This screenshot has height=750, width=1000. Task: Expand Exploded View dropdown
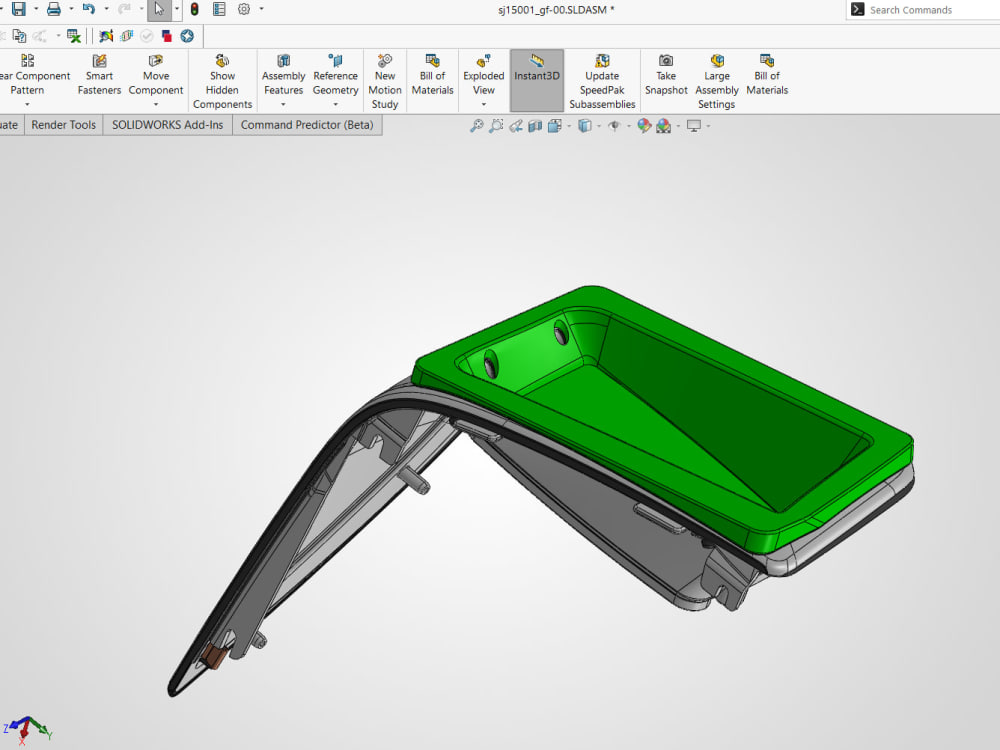483,104
